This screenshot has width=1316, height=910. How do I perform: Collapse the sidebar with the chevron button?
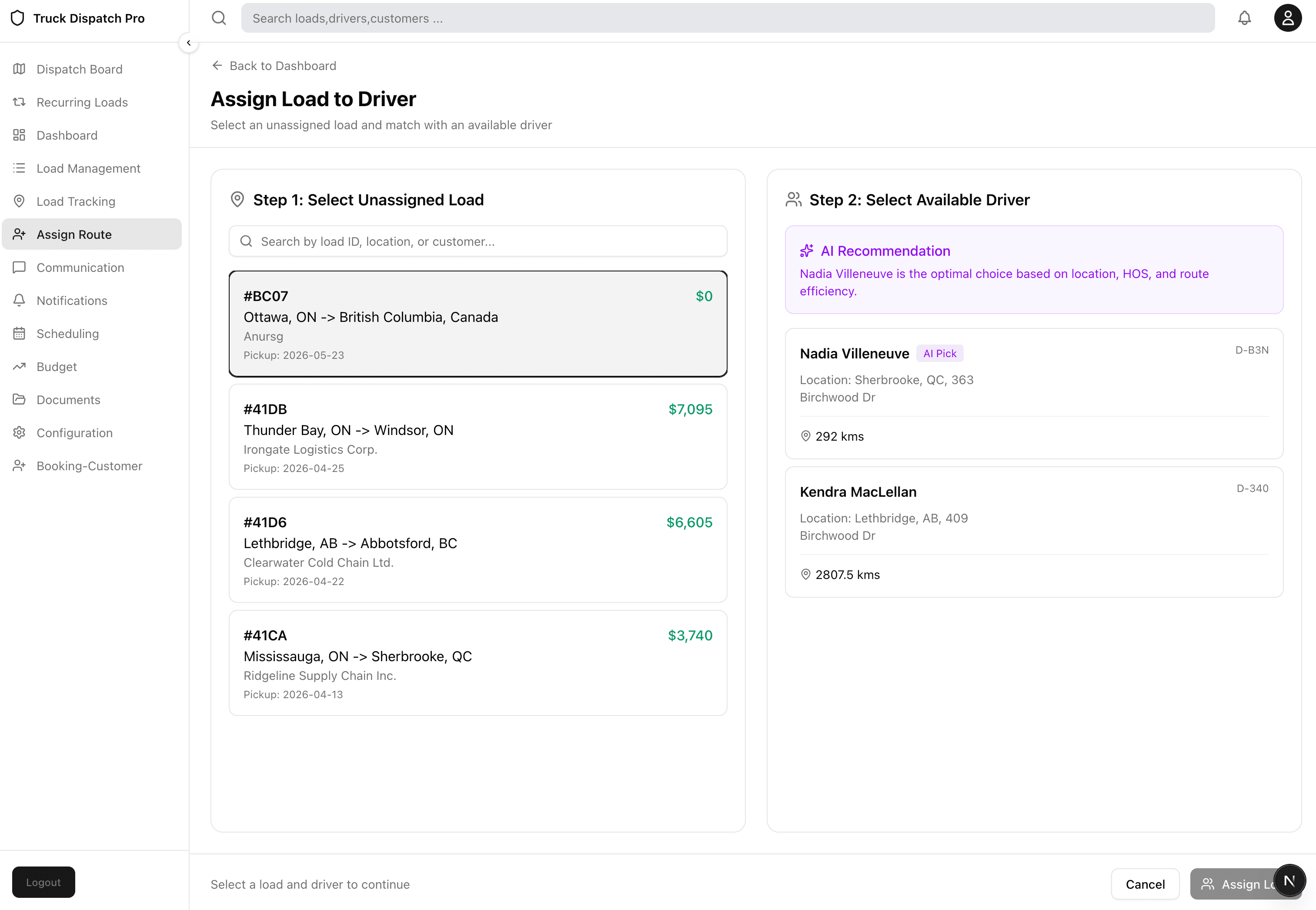189,43
